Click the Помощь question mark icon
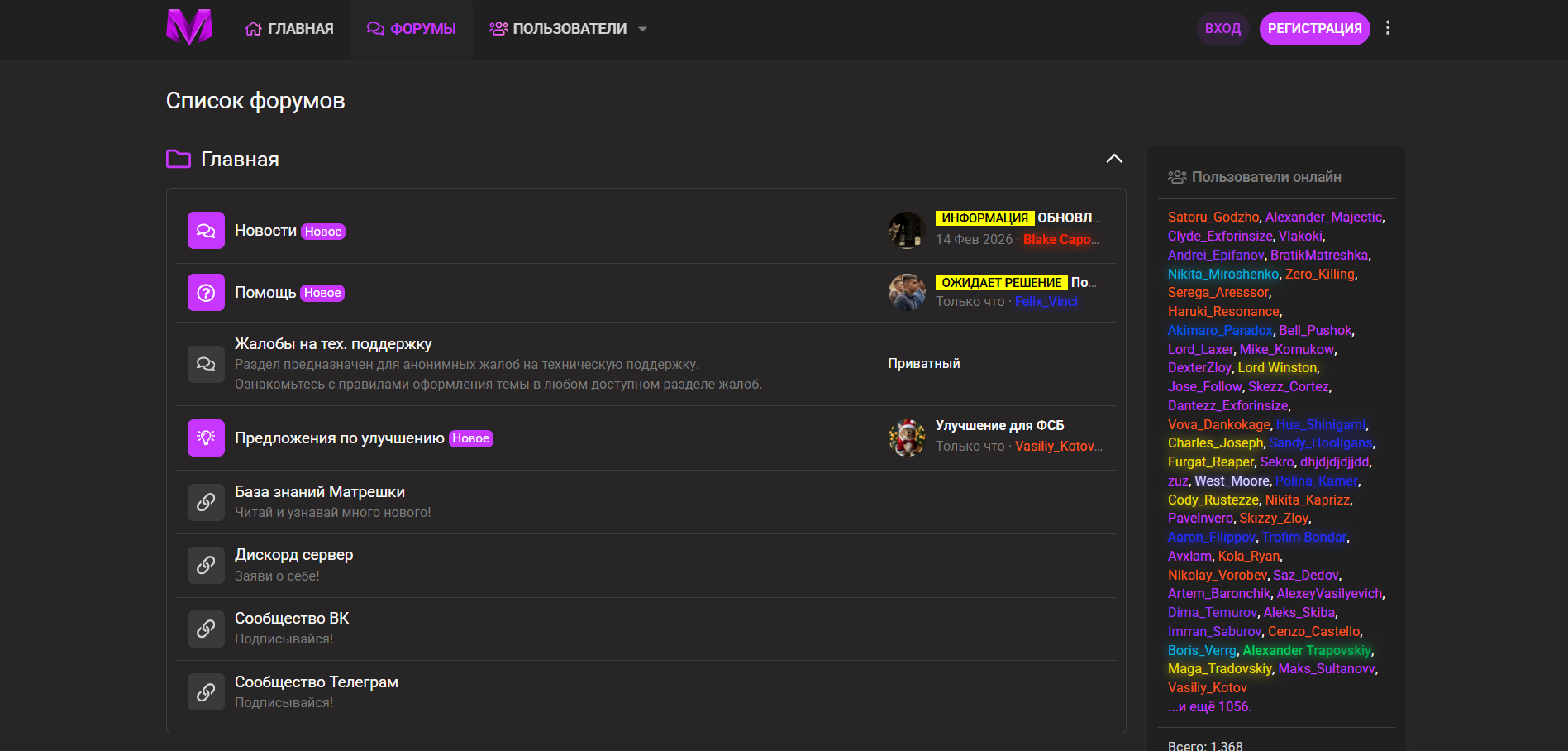The image size is (1568, 751). [206, 293]
